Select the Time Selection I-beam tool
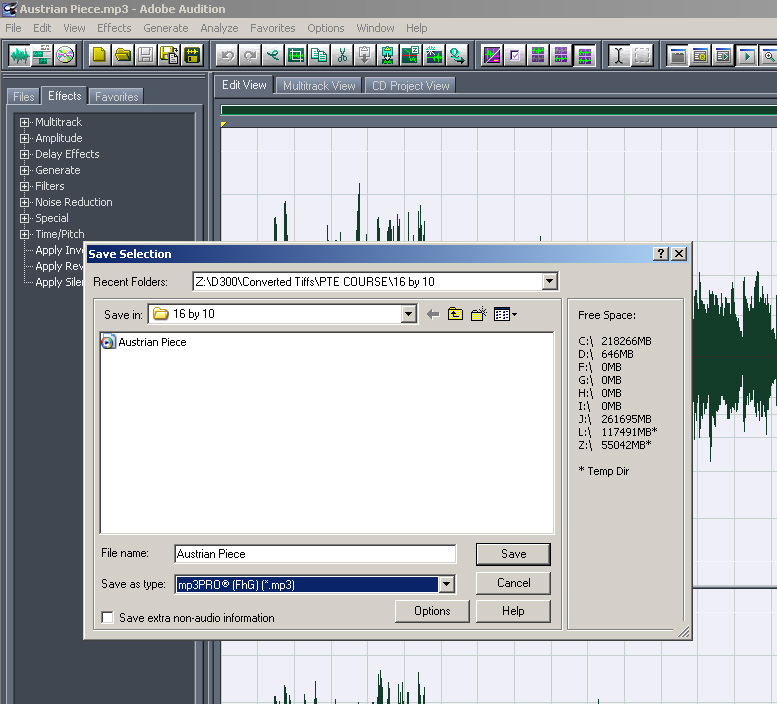The image size is (777, 704). (618, 55)
